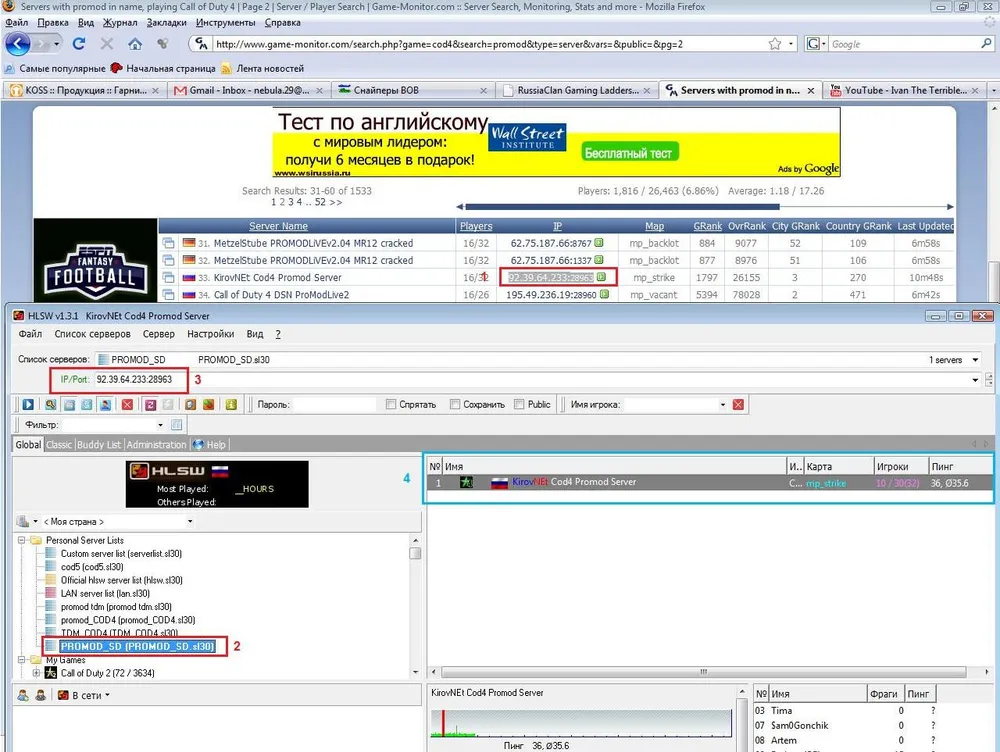Switch to the Buddy List tab
This screenshot has width=1000, height=752.
[x=99, y=444]
